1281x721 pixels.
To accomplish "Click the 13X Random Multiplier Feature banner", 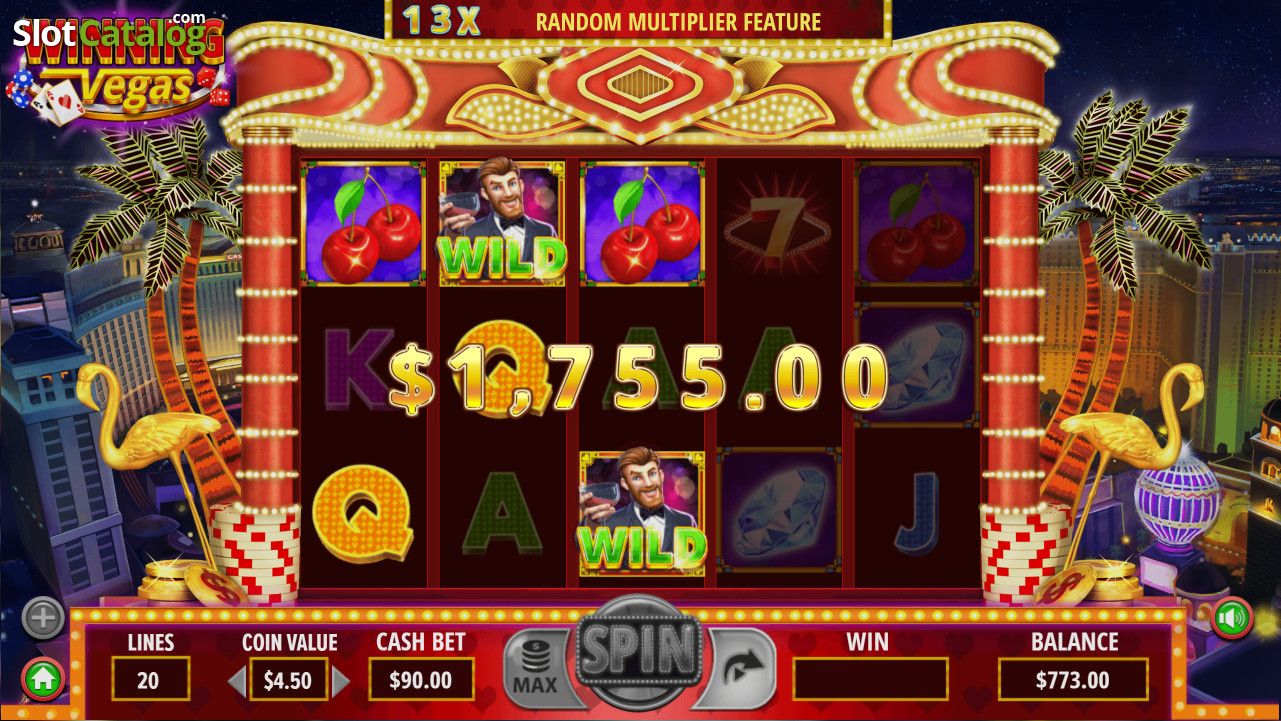I will tap(638, 21).
